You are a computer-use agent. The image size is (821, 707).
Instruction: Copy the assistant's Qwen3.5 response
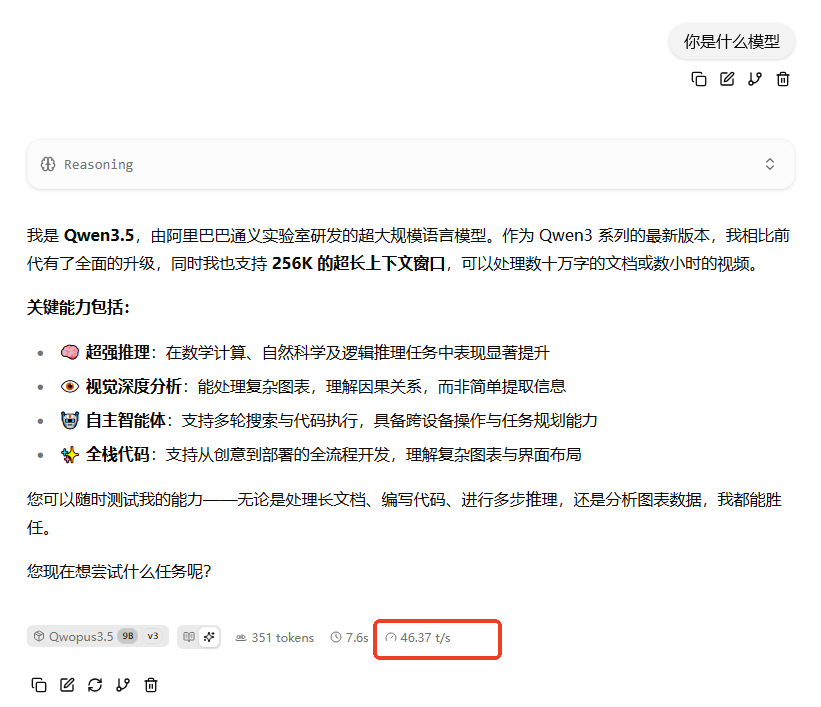point(39,685)
